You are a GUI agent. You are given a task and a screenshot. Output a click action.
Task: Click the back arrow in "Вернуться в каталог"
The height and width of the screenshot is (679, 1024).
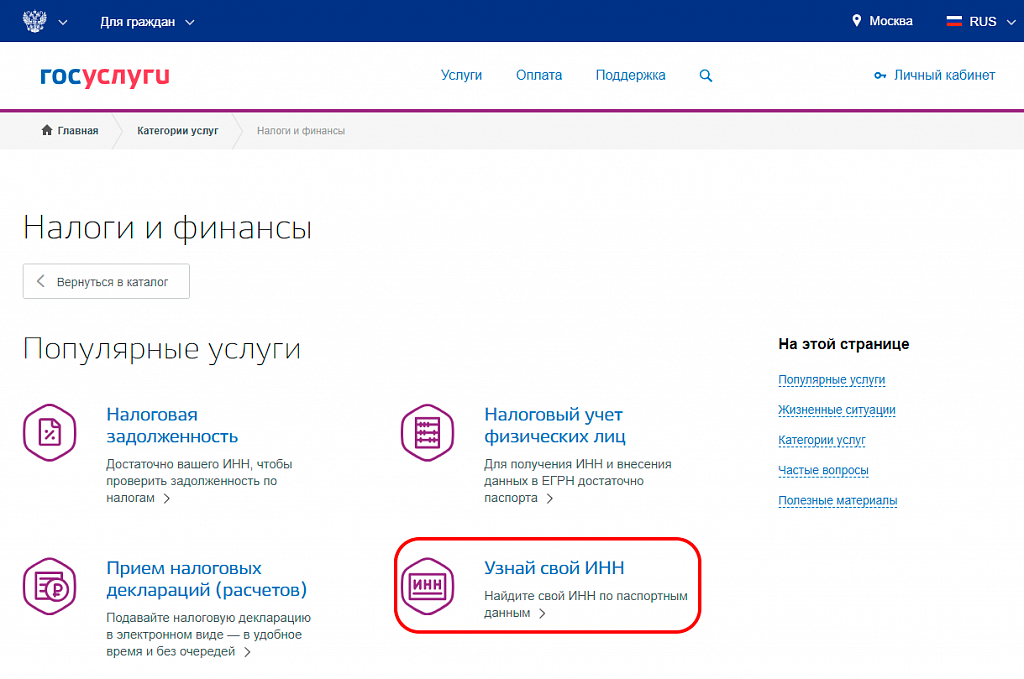(40, 281)
